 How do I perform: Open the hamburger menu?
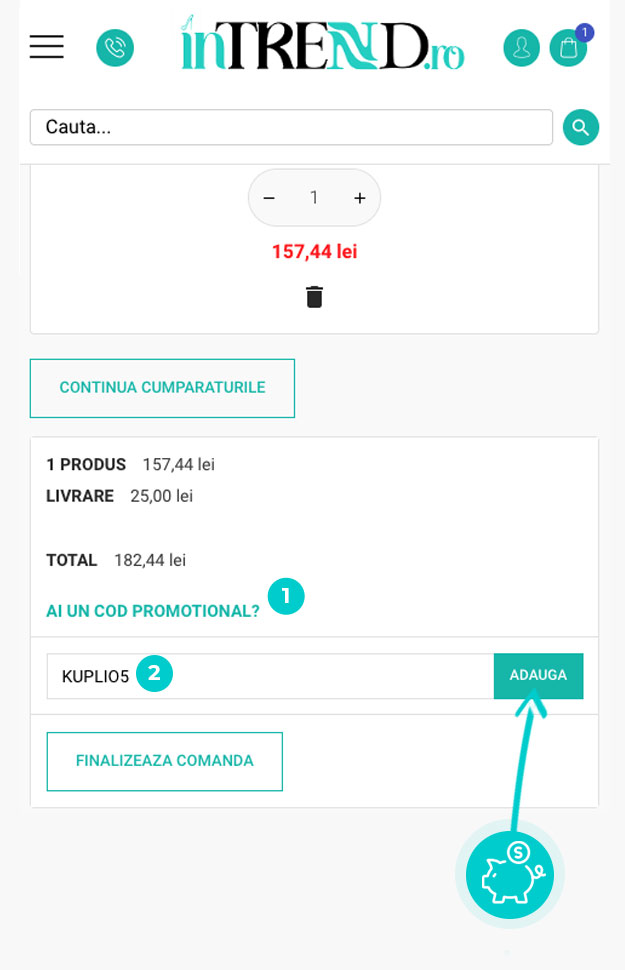[46, 47]
